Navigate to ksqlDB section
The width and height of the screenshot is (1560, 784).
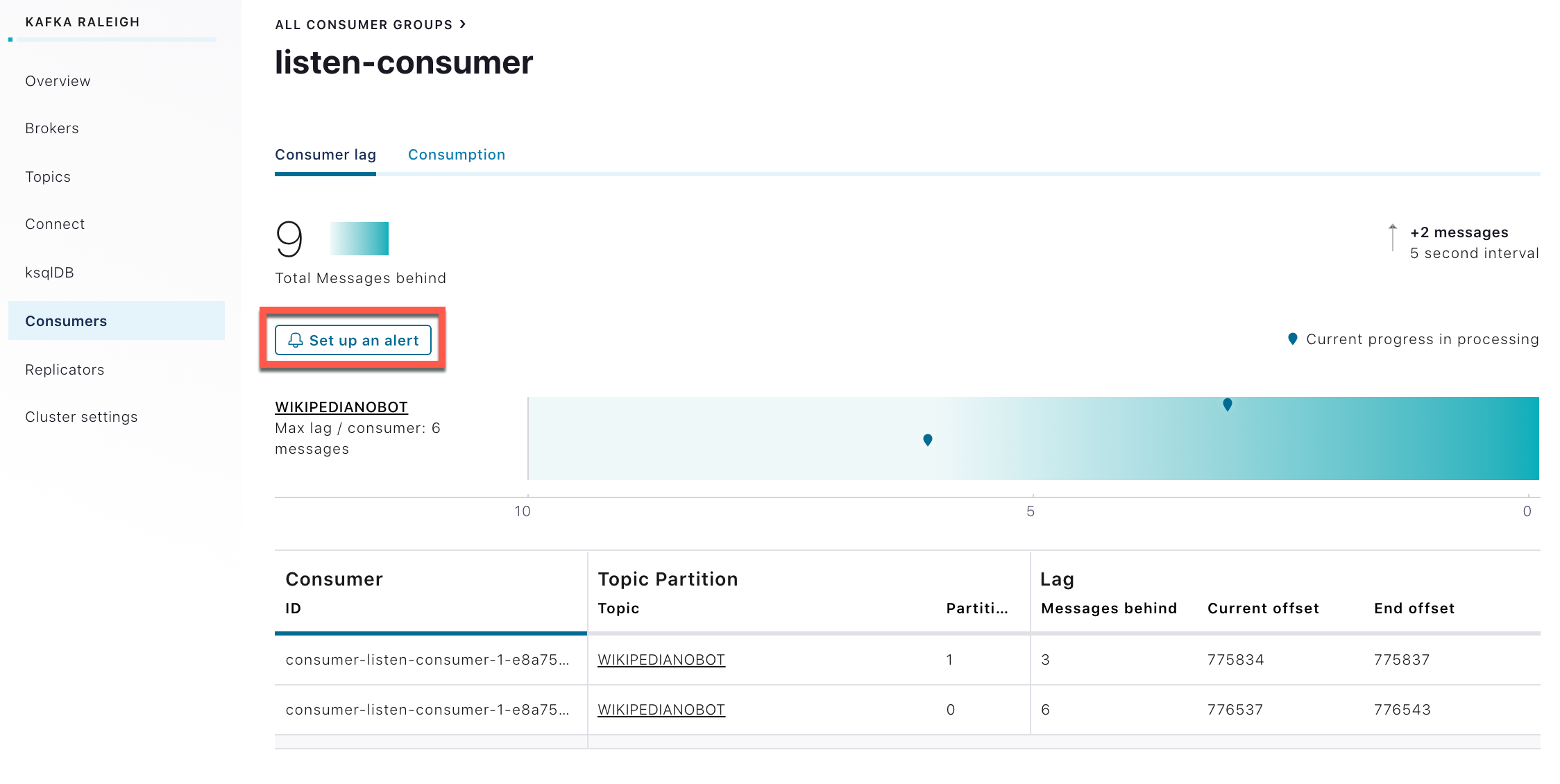tap(49, 273)
